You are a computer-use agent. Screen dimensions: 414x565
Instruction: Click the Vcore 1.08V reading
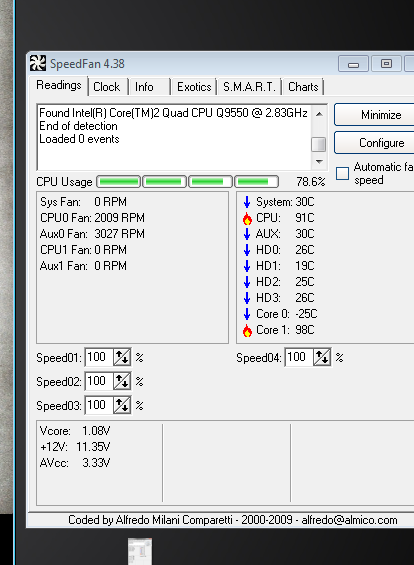point(75,431)
